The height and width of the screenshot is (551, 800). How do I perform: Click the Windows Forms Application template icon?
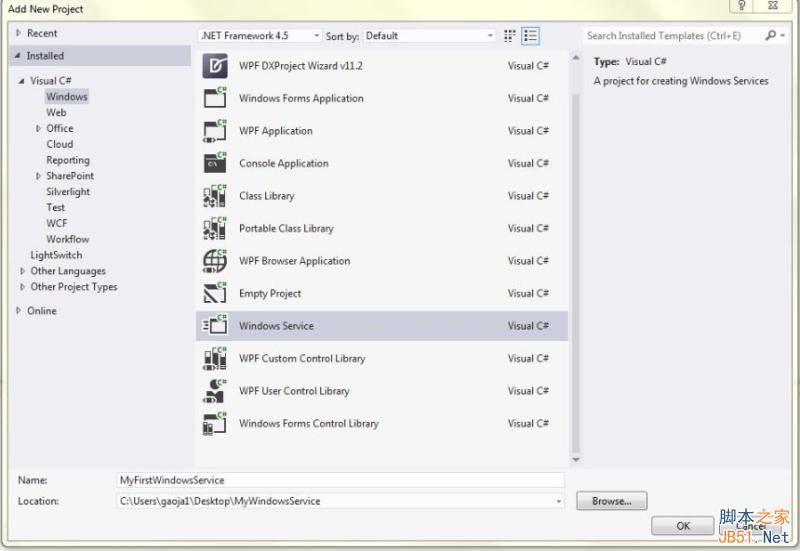(x=215, y=98)
